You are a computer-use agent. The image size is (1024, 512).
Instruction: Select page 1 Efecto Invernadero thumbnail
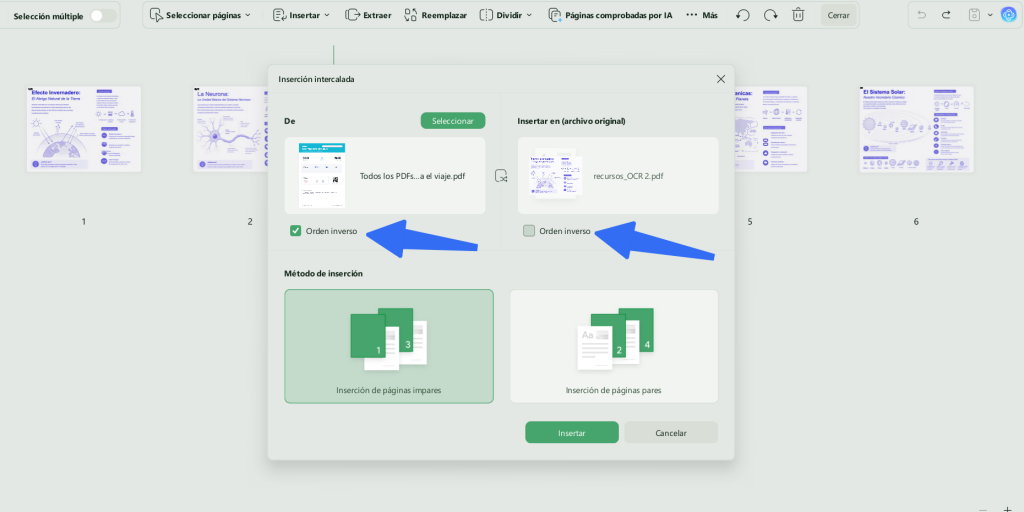click(x=84, y=129)
